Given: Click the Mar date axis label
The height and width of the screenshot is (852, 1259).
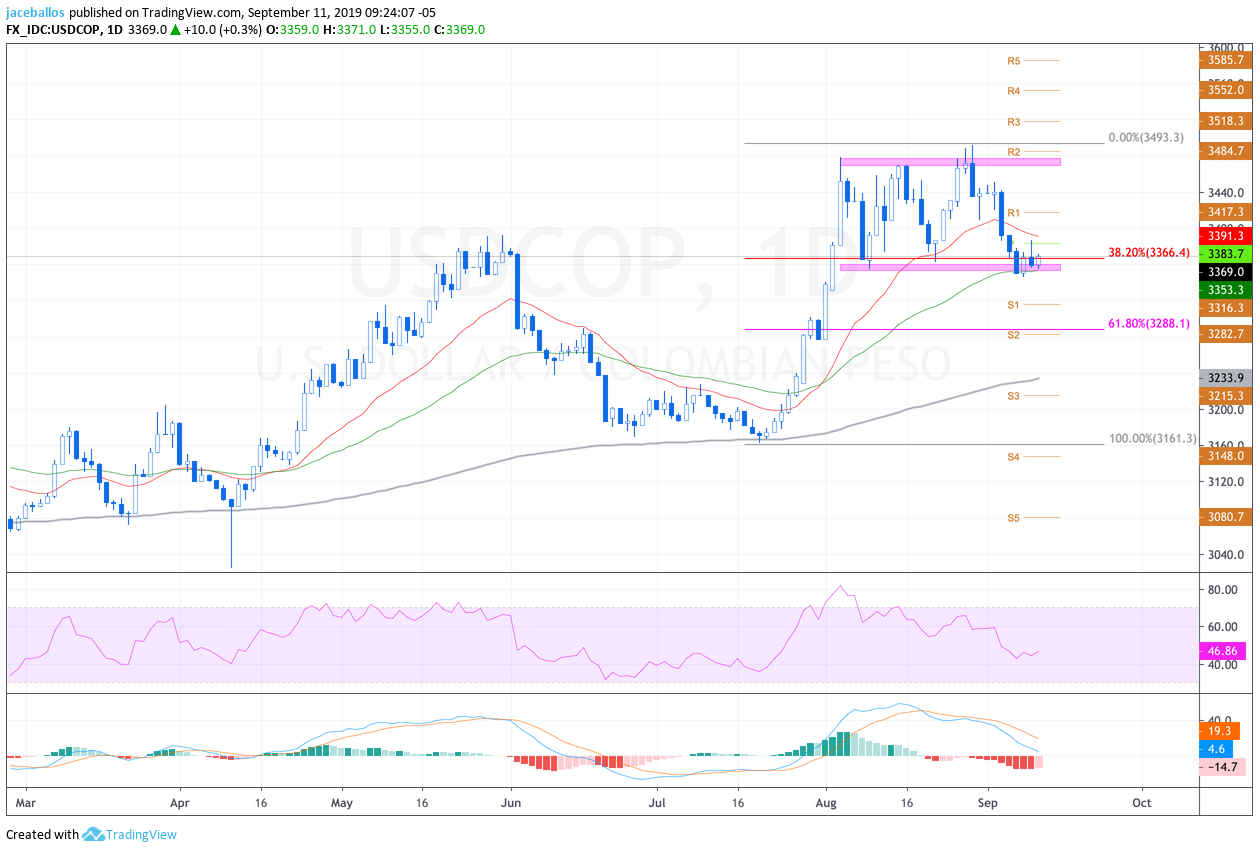Looking at the screenshot, I should click(x=27, y=802).
